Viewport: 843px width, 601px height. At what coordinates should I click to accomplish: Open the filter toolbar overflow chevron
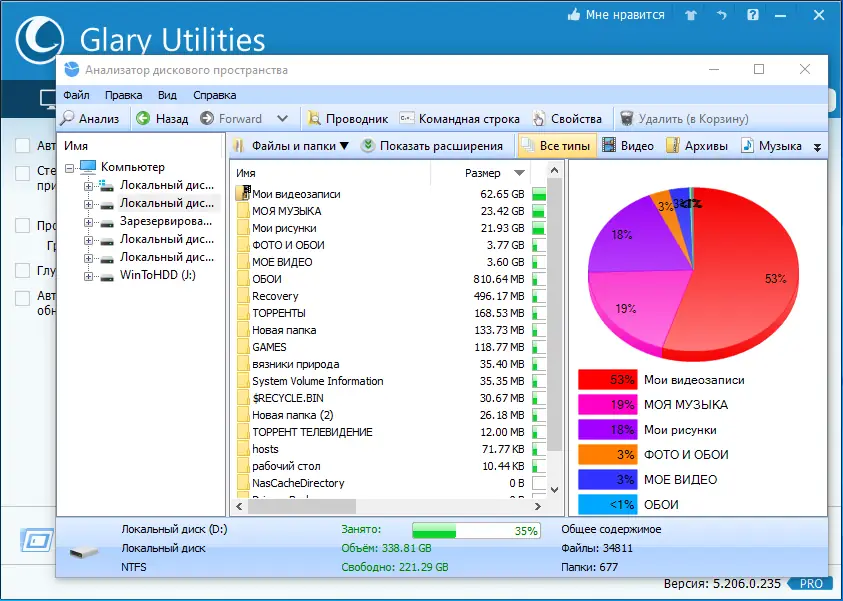click(x=817, y=147)
